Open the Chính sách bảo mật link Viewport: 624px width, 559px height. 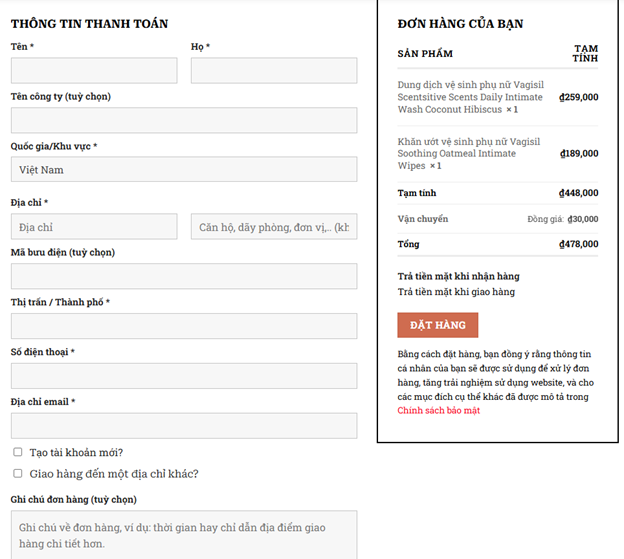point(438,411)
